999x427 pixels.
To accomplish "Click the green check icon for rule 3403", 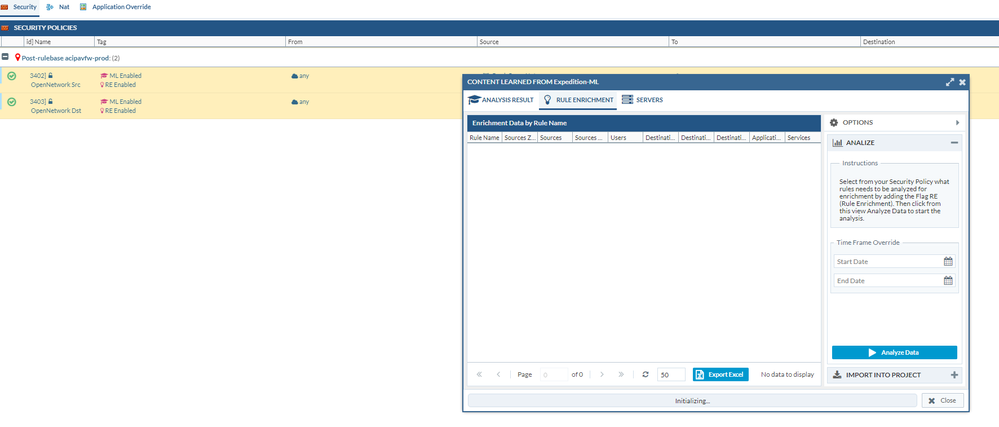I will (11, 101).
